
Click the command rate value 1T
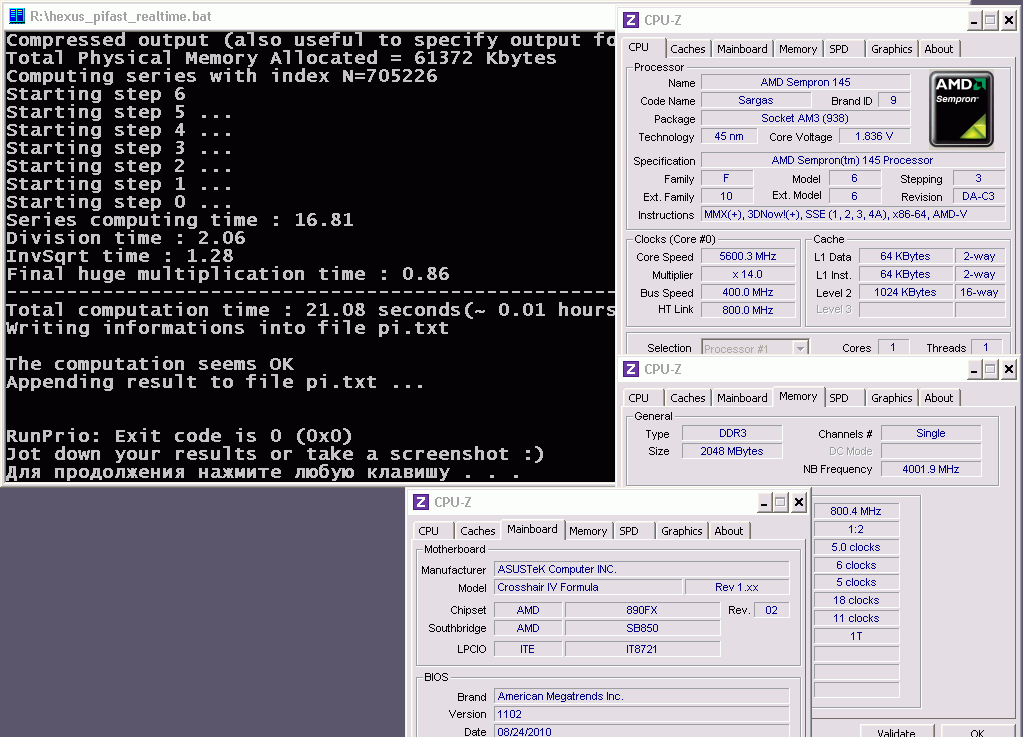click(856, 636)
